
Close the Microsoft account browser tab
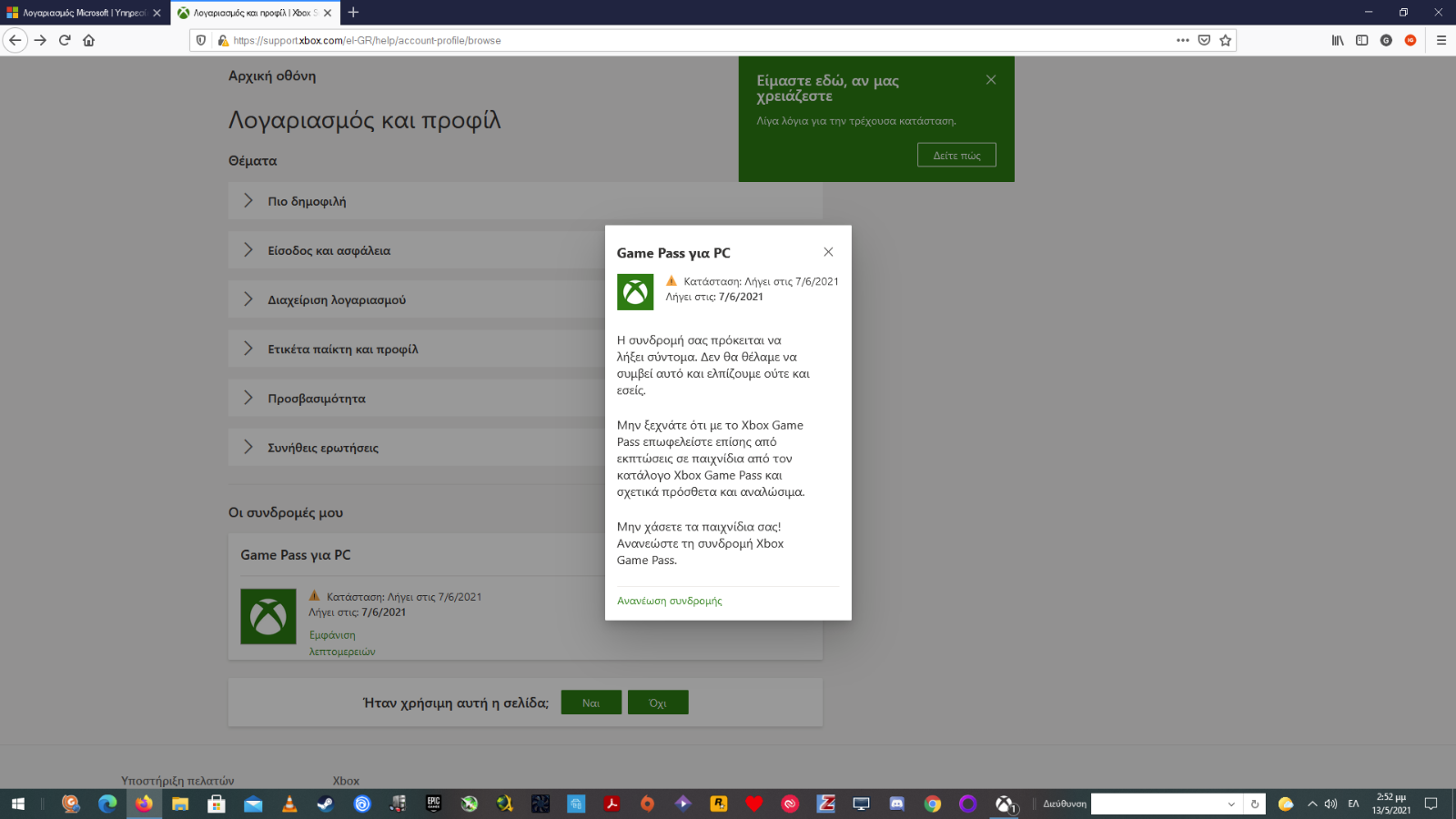157,13
